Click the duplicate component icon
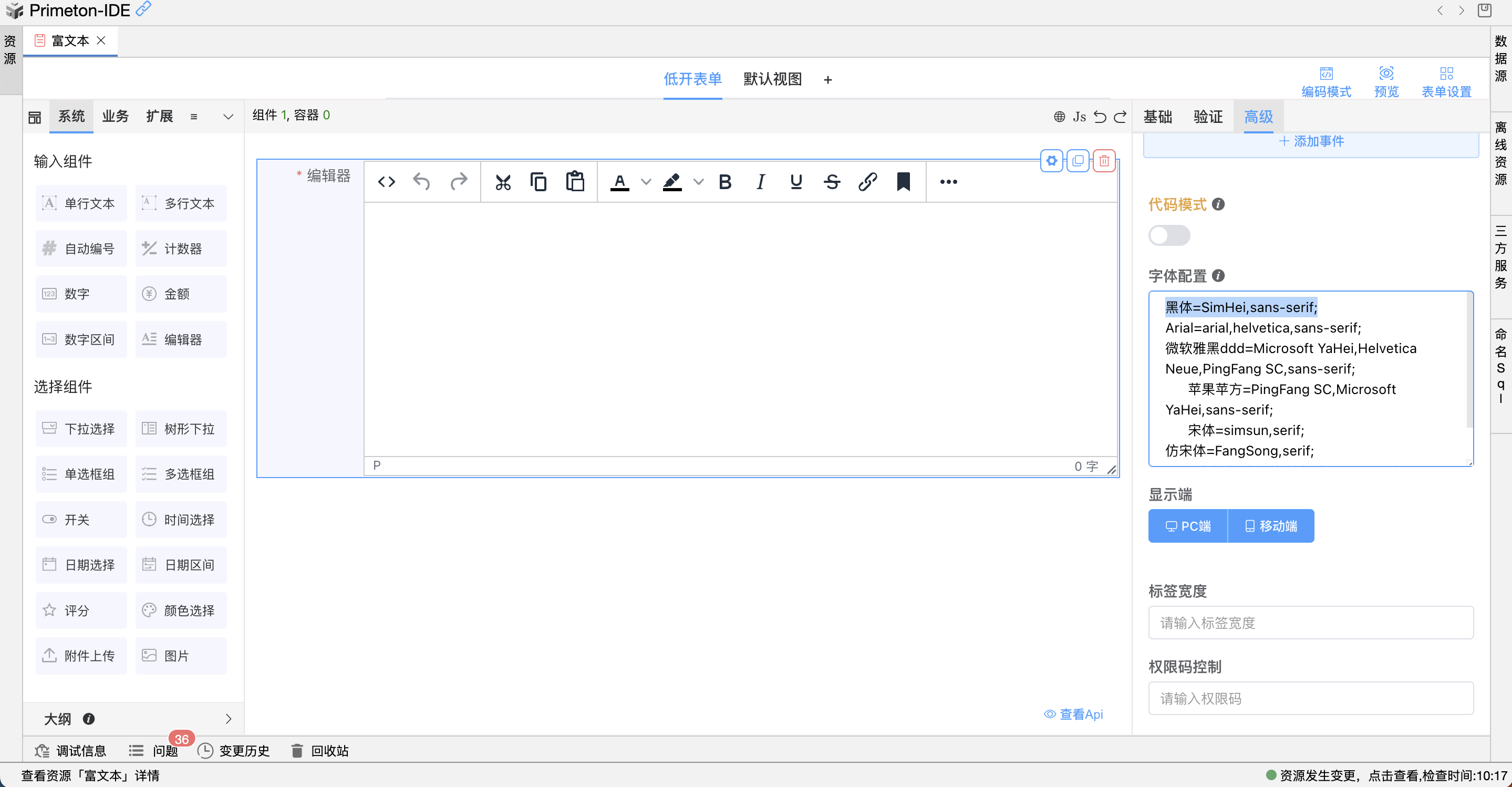This screenshot has height=787, width=1512. point(1078,161)
